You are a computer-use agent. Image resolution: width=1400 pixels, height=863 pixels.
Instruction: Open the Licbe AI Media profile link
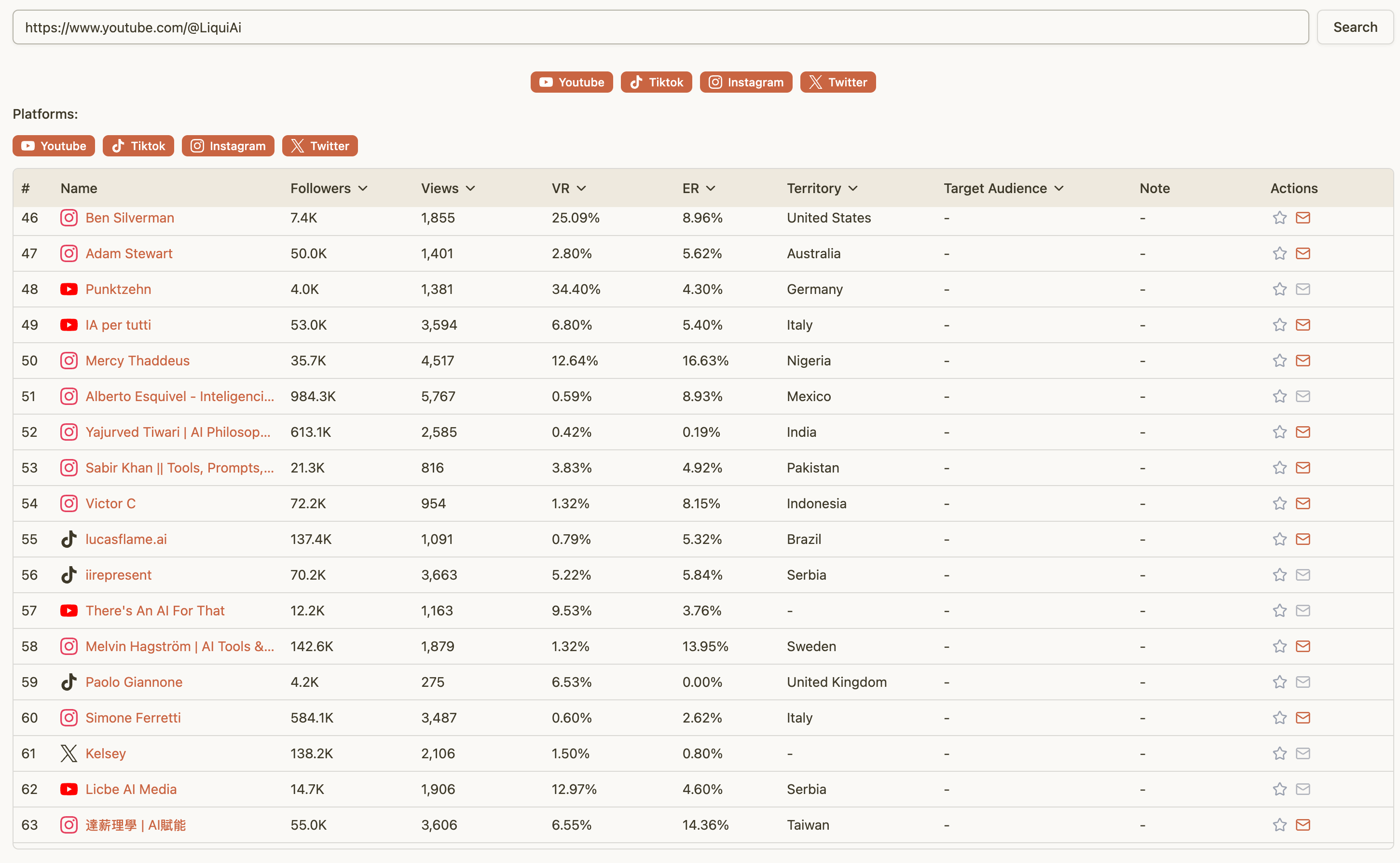point(131,789)
